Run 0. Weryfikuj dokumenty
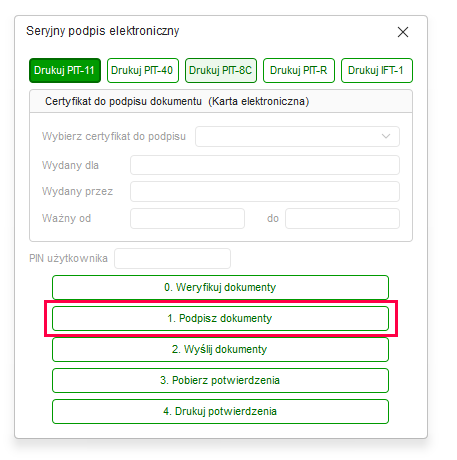457x460 pixels. click(220, 287)
